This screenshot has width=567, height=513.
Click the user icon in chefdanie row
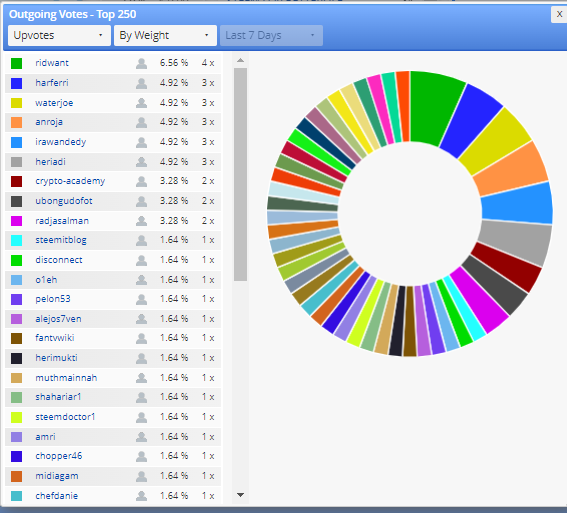(141, 496)
